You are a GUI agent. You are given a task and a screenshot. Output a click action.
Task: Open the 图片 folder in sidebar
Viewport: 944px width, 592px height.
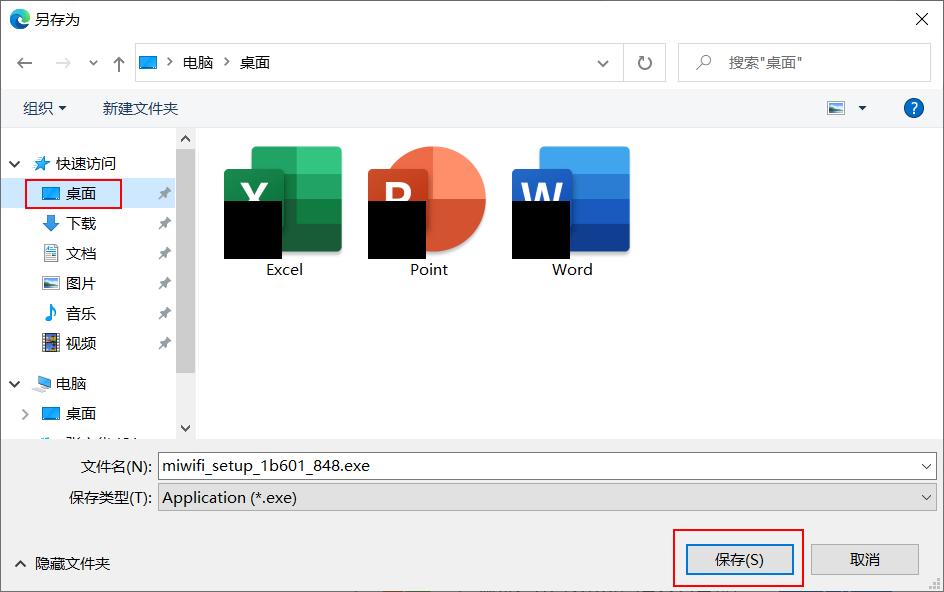tap(75, 283)
